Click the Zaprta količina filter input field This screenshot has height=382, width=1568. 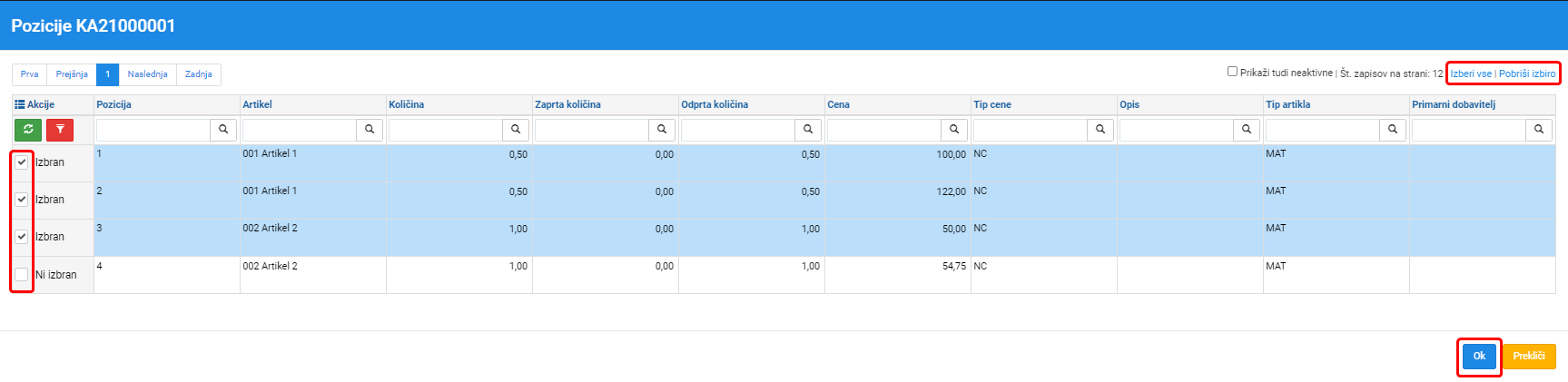point(592,130)
